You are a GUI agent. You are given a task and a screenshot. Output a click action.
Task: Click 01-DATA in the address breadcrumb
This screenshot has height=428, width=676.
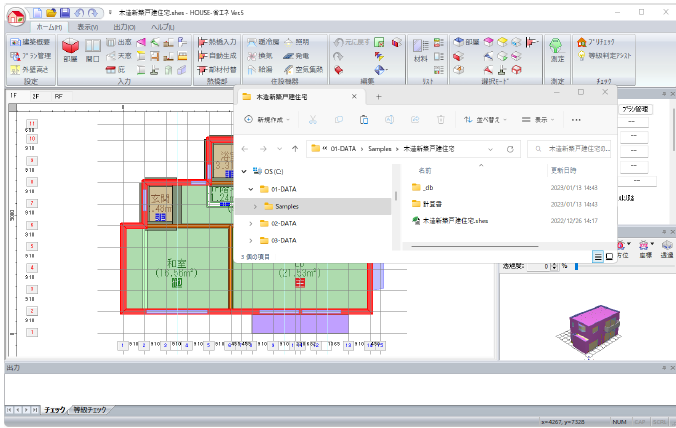tap(343, 149)
